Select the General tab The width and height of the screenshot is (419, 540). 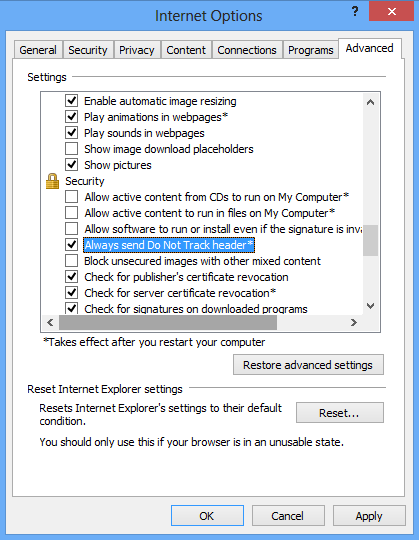pyautogui.click(x=38, y=50)
